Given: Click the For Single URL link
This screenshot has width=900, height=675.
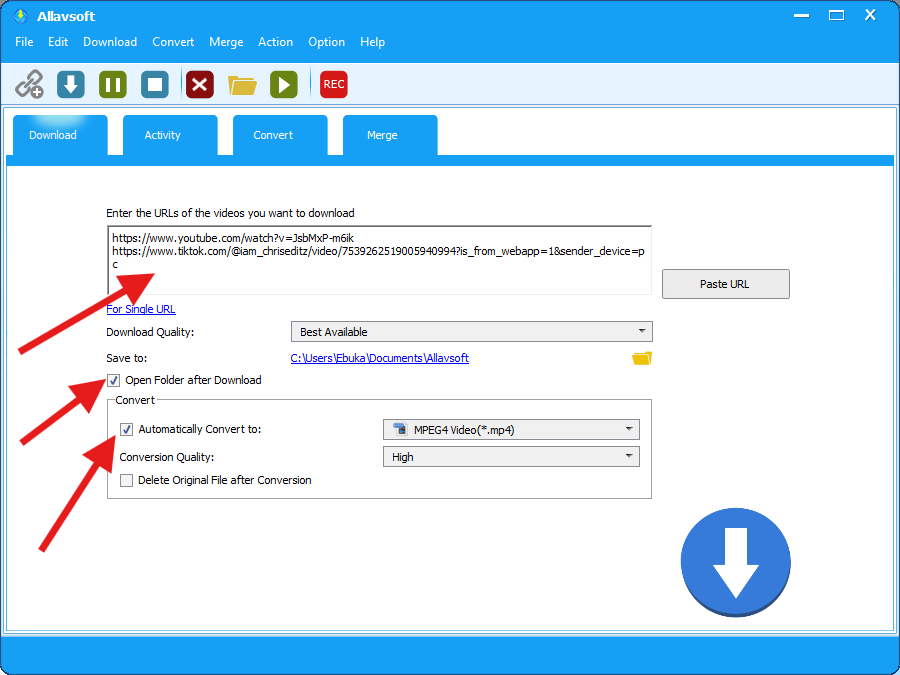Looking at the screenshot, I should pos(141,309).
